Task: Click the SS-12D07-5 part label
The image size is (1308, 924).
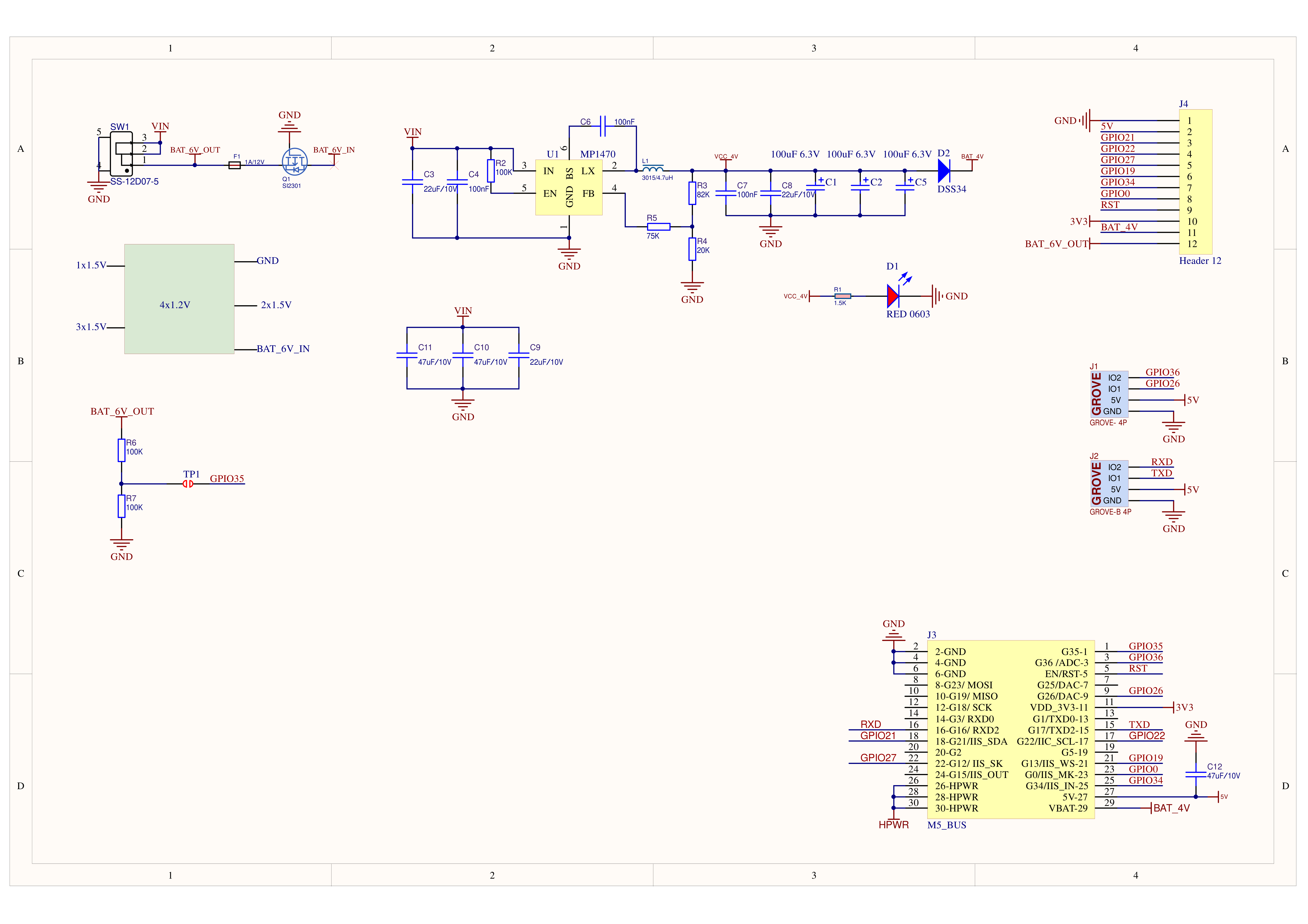Action: click(134, 182)
